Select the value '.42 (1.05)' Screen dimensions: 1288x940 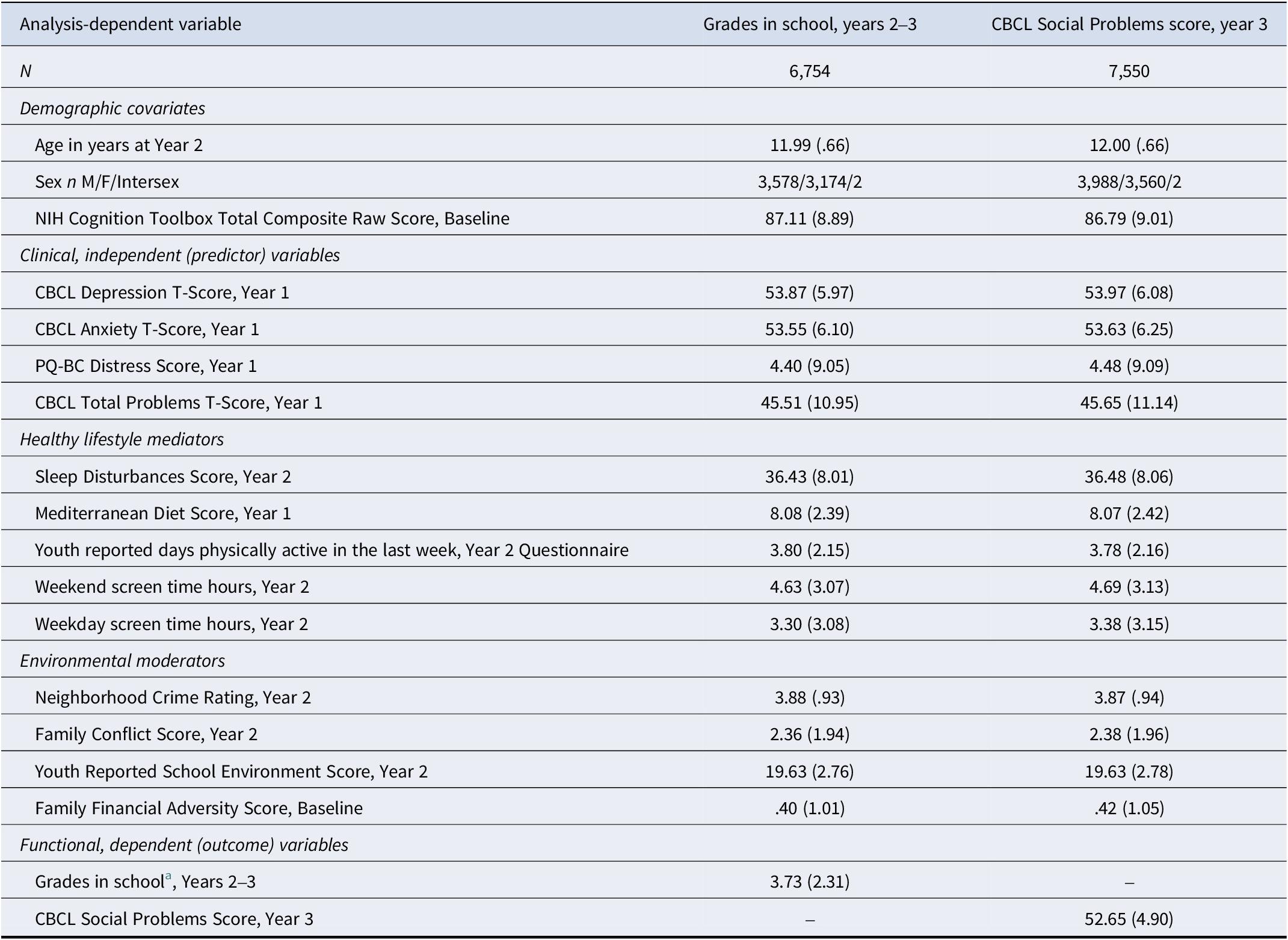[x=1129, y=808]
